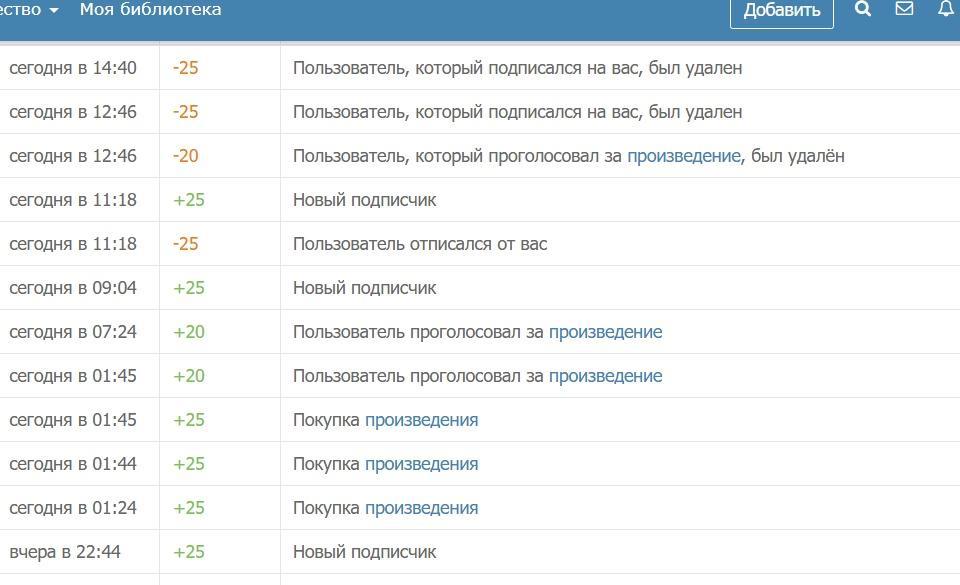
Task: Click 14:40 deleted subscriber message text
Action: 517,68
